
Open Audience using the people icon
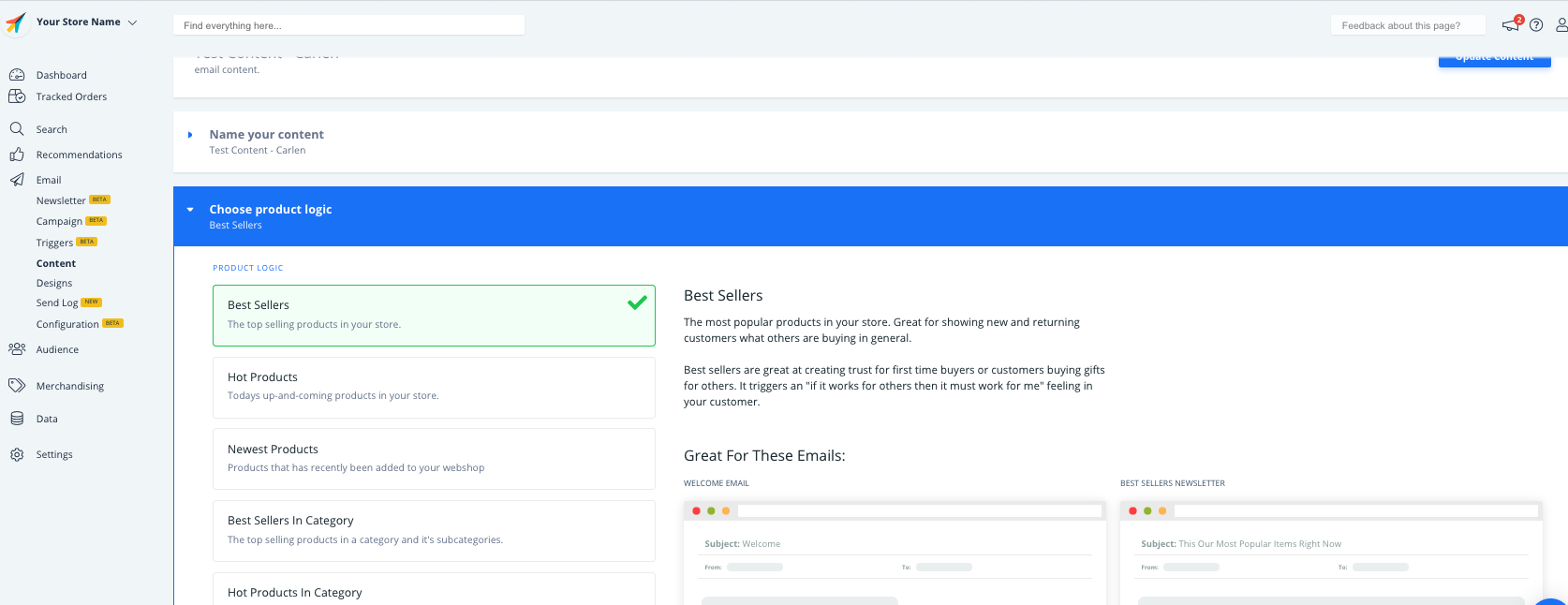tap(17, 349)
